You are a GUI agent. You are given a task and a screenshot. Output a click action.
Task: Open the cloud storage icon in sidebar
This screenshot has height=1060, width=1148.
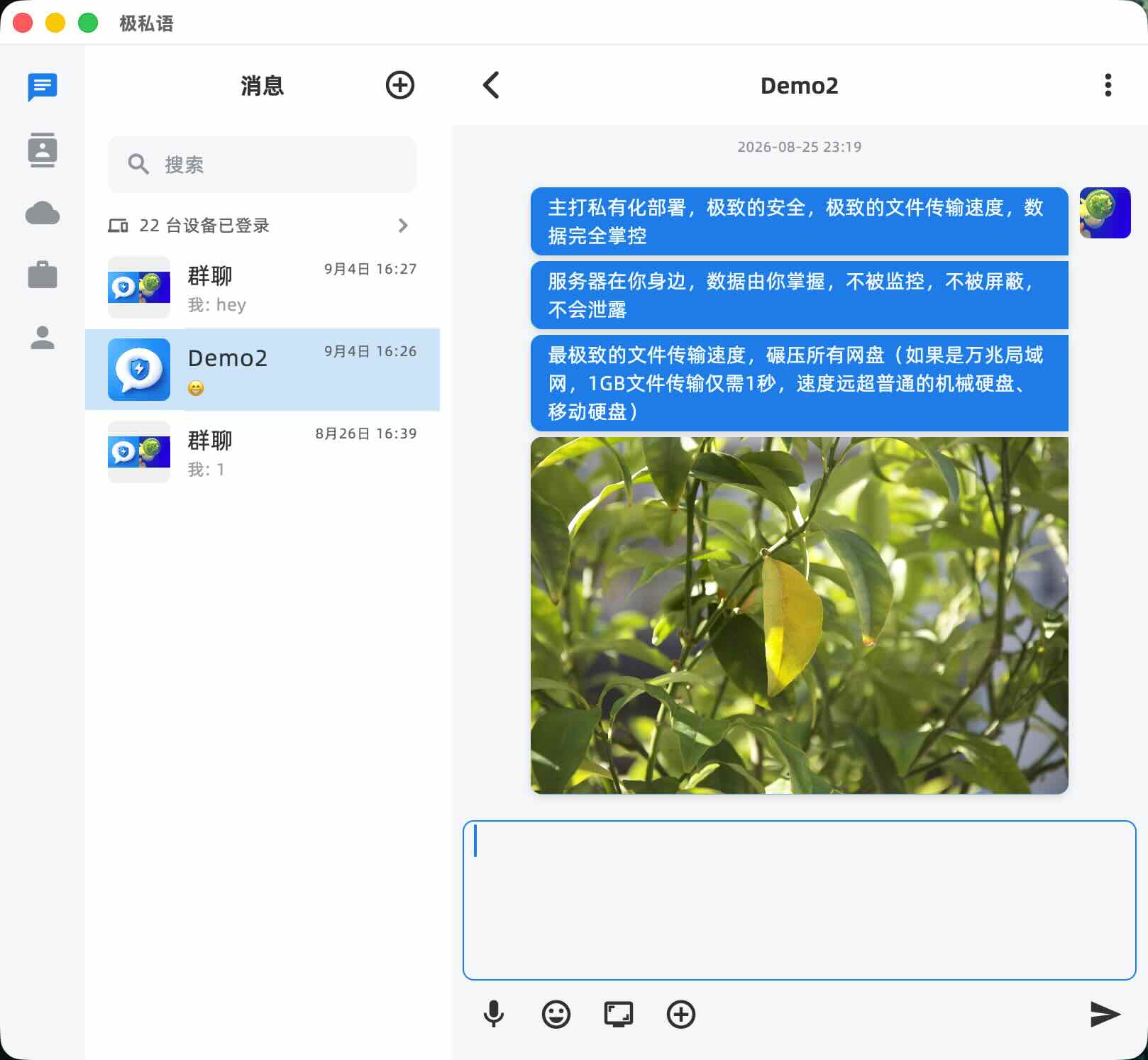(x=43, y=213)
